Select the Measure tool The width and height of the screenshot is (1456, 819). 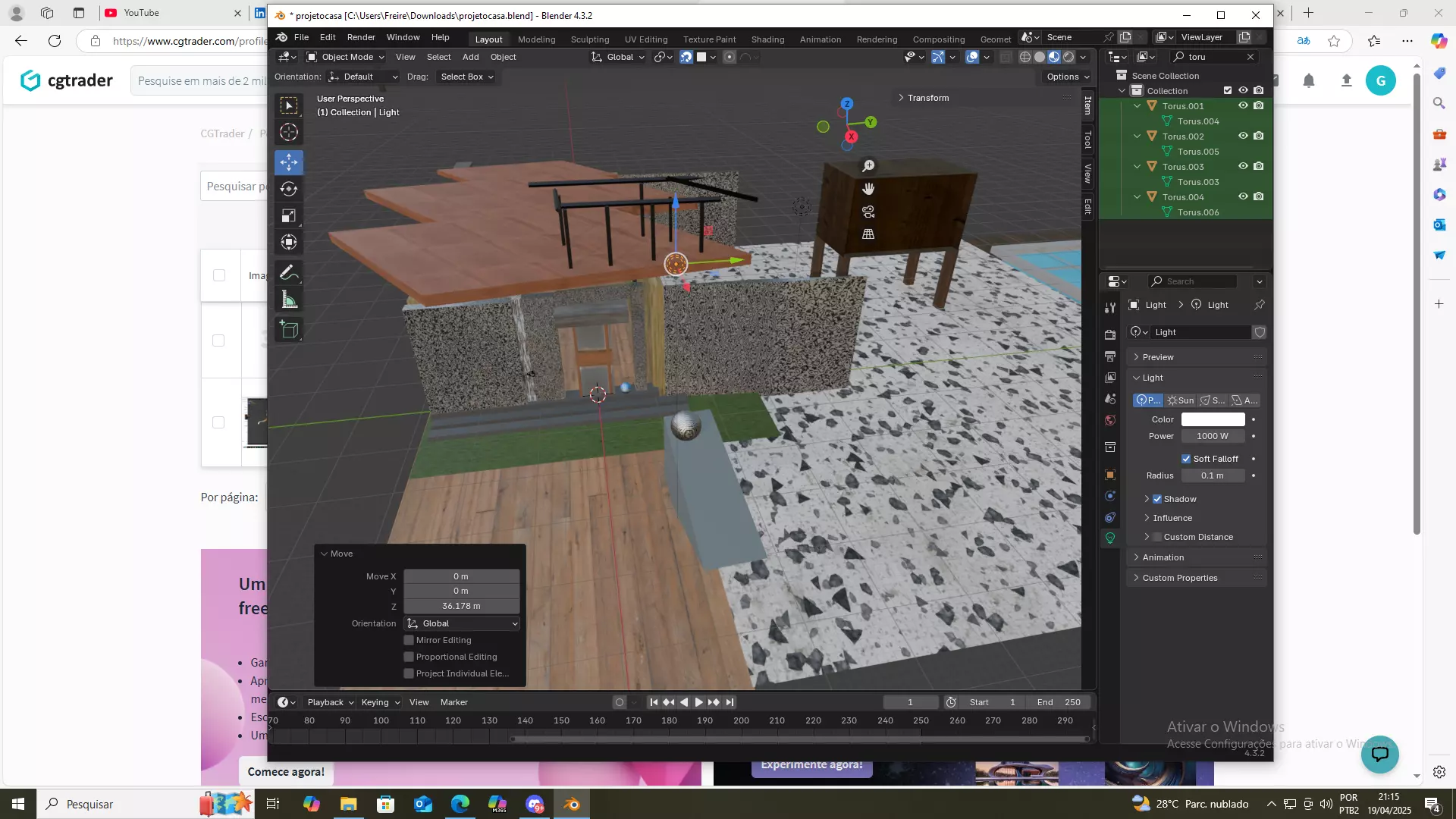click(288, 300)
